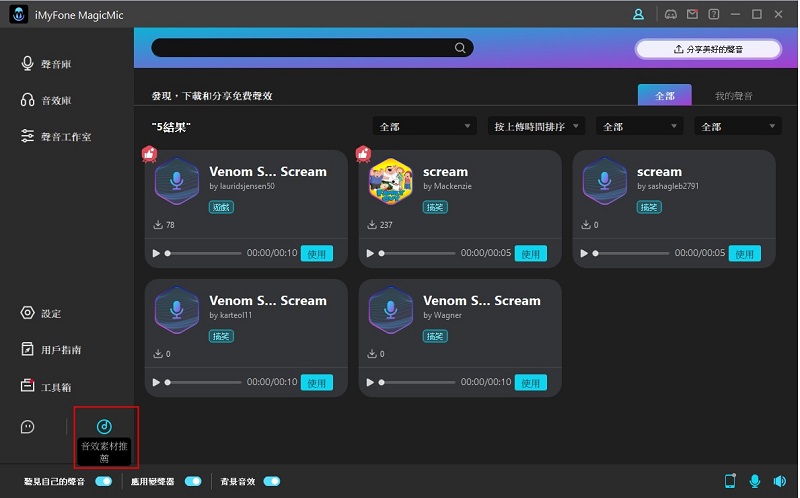Play Venom Scream by Wagner
800x498 pixels.
pos(370,382)
